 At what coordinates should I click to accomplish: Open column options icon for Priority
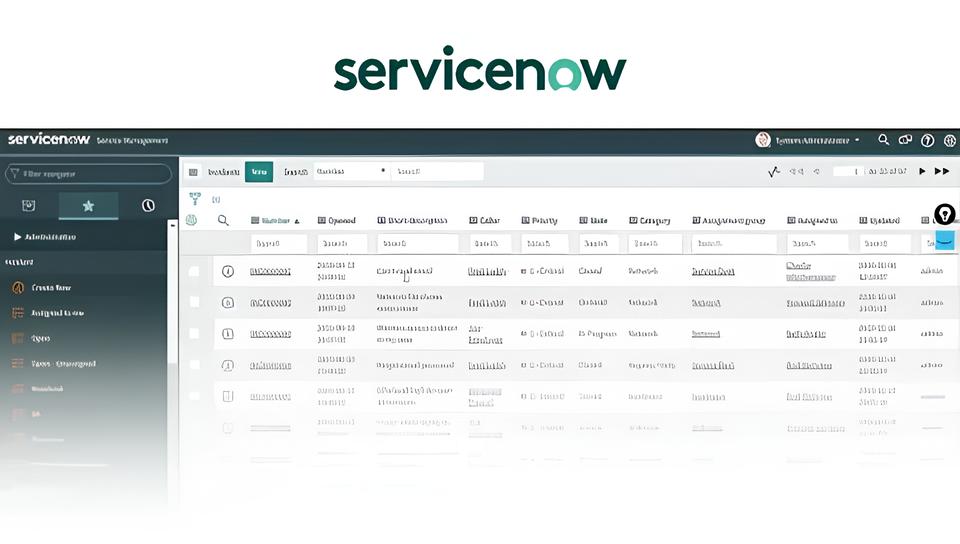(525, 220)
